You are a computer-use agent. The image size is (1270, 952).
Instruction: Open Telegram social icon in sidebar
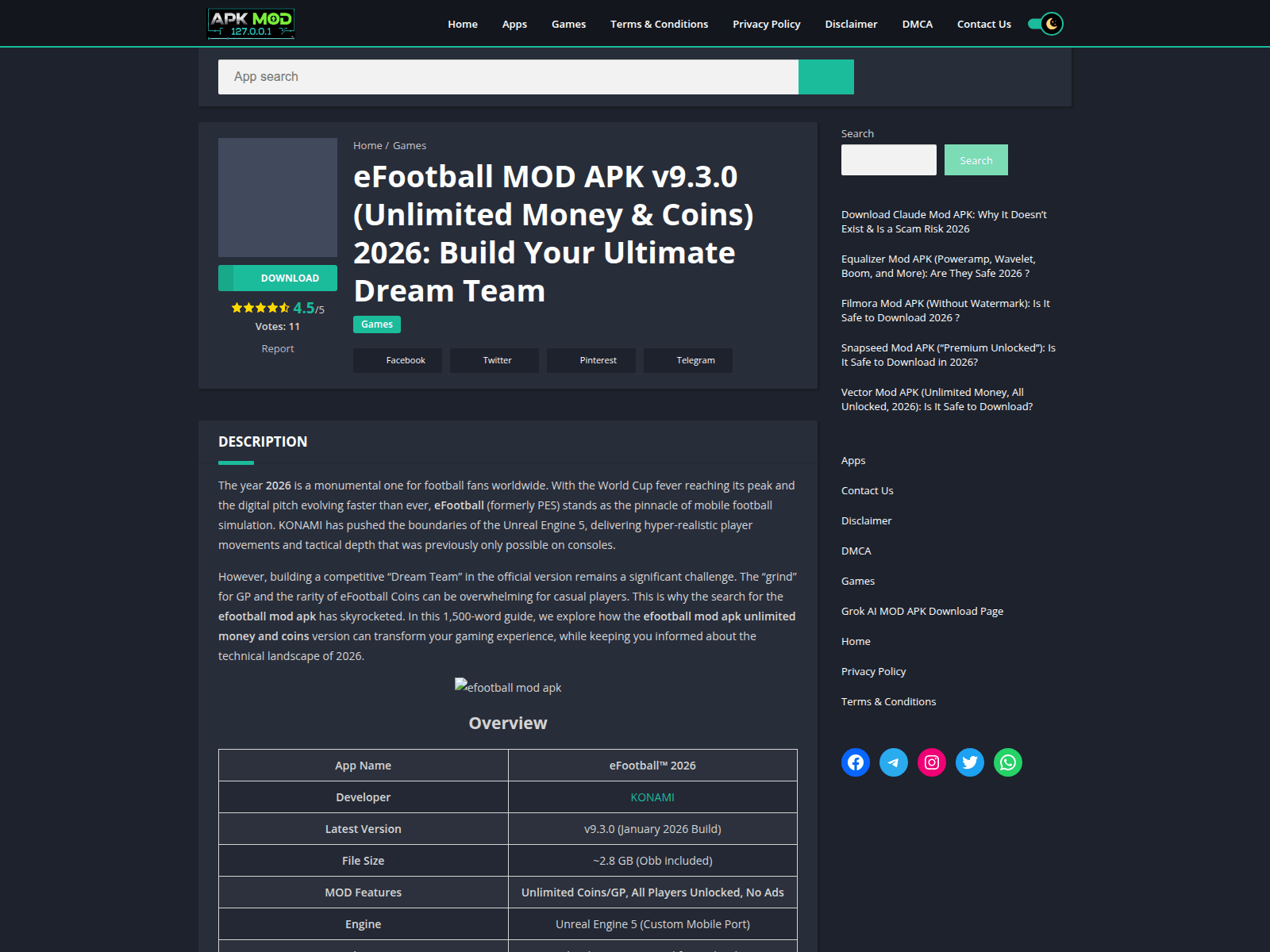pyautogui.click(x=894, y=762)
